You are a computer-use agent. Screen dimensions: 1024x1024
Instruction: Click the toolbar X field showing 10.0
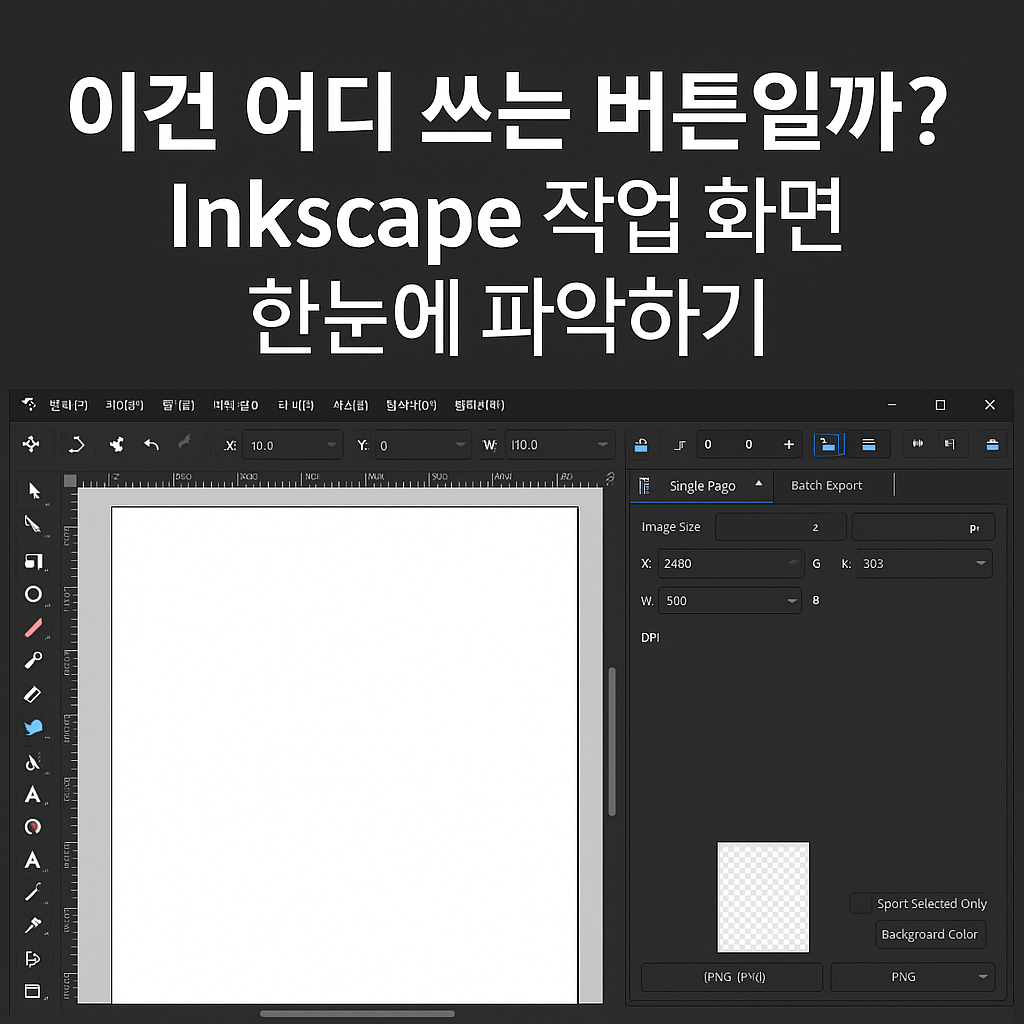tap(292, 445)
